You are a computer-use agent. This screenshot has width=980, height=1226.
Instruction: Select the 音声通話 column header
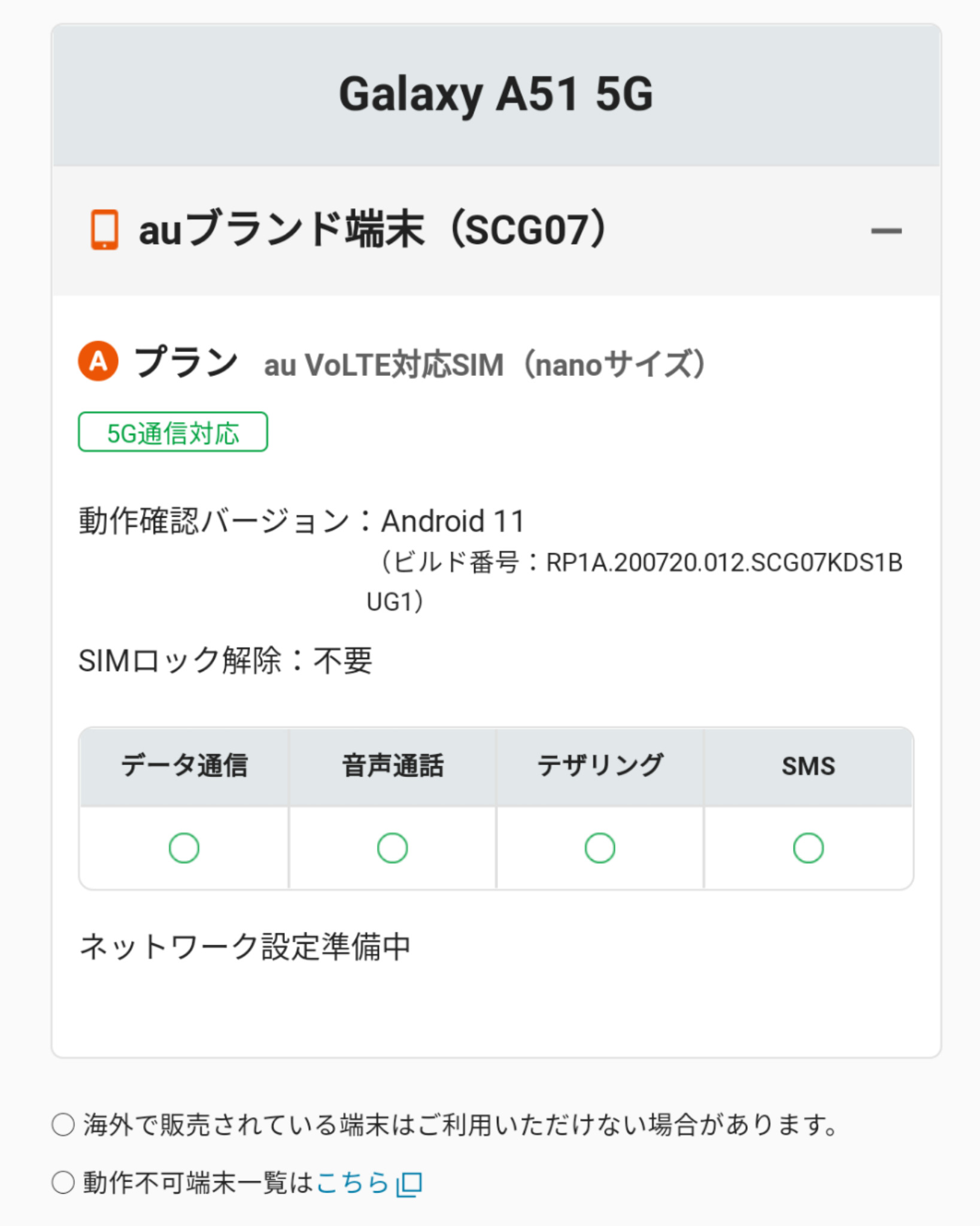(392, 766)
